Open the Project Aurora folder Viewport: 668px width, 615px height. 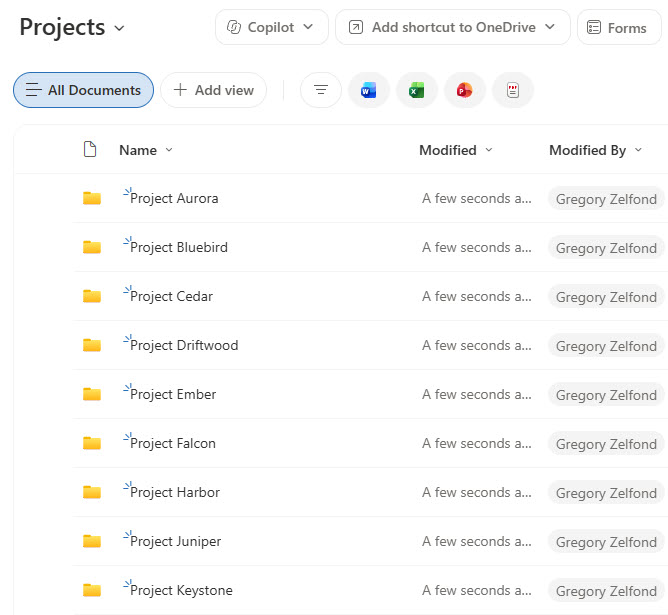[x=174, y=198]
